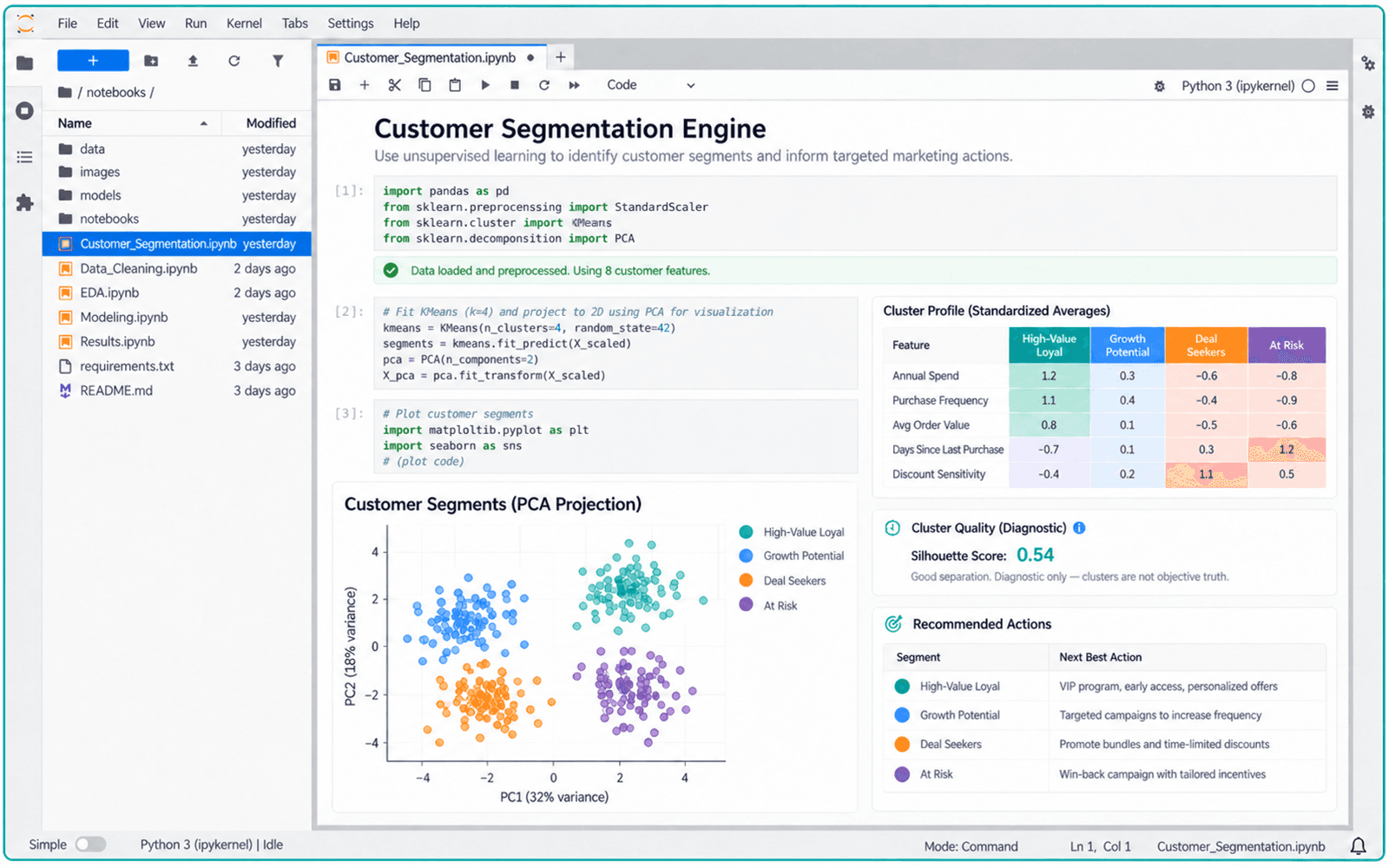Open the models folder
The height and width of the screenshot is (868, 1389).
177,195
